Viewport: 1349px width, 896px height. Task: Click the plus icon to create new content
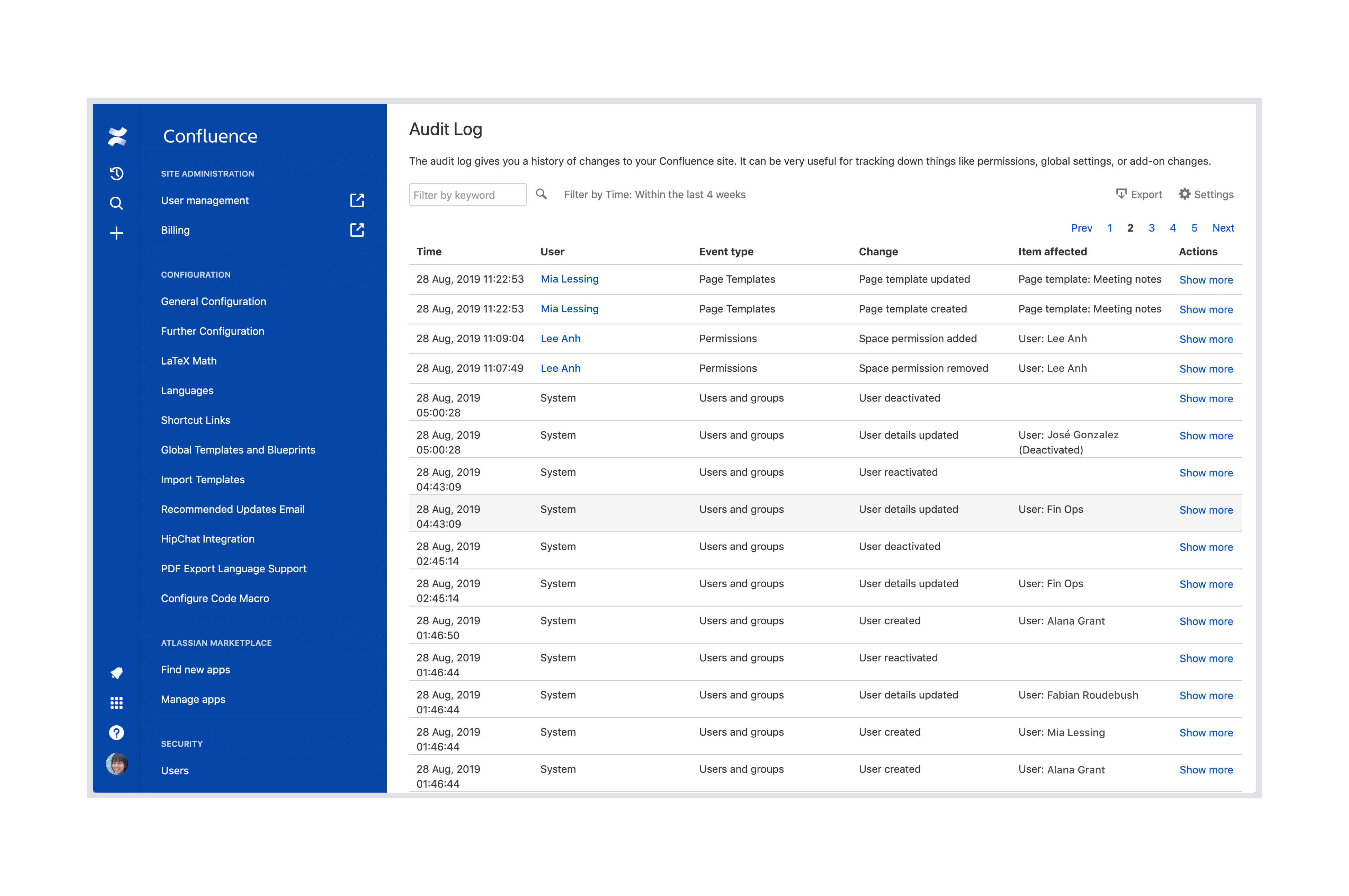pyautogui.click(x=117, y=233)
